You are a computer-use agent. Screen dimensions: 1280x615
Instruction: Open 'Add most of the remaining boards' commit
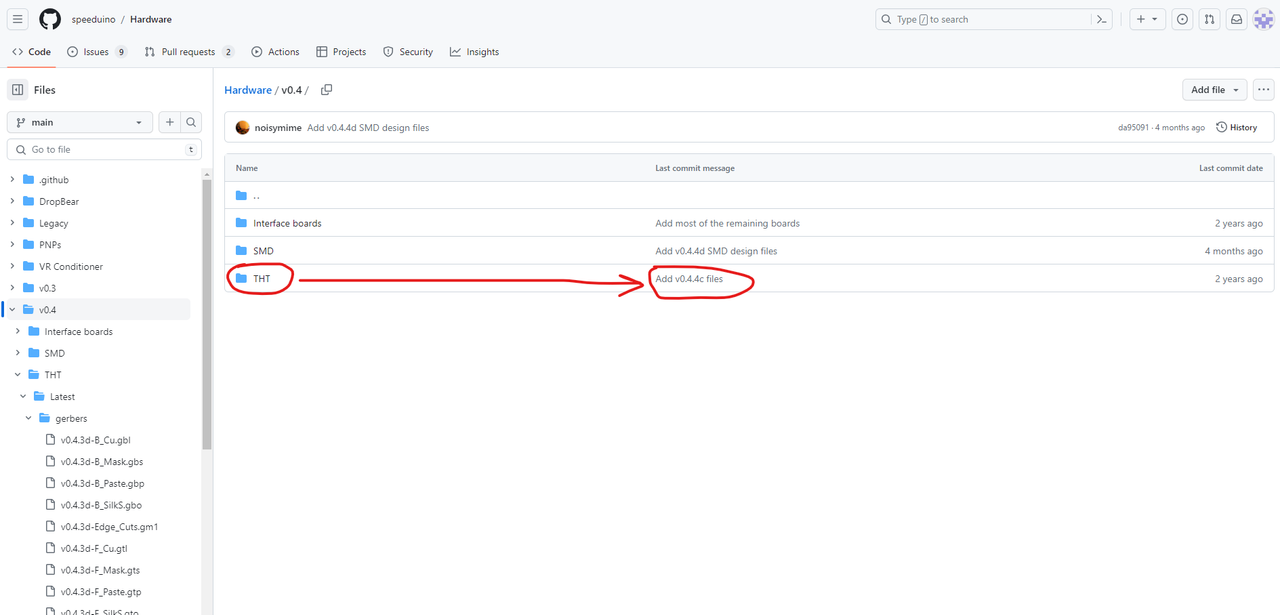pyautogui.click(x=727, y=223)
